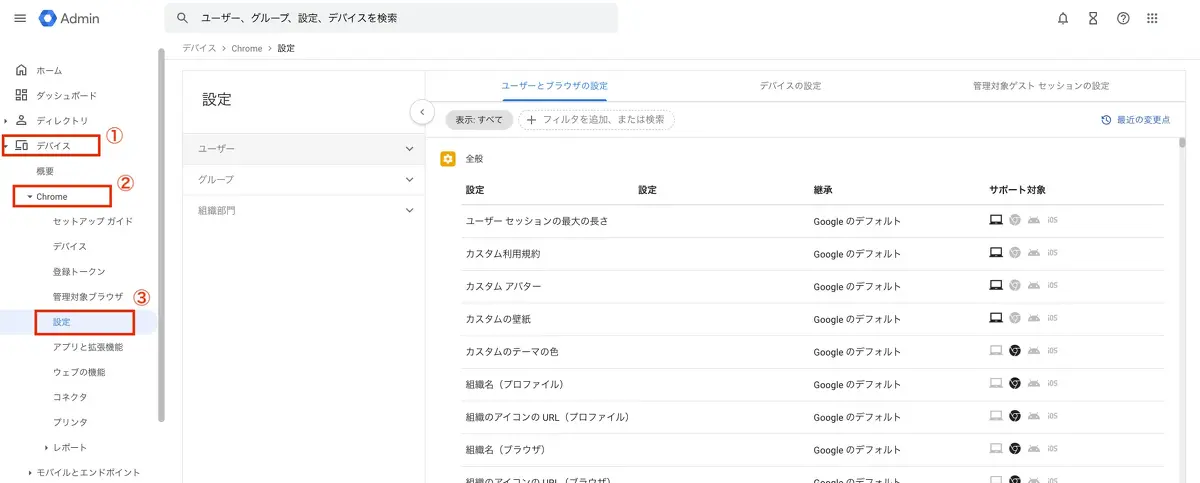
Task: Open プリンタ in the sidebar
Action: 70,422
